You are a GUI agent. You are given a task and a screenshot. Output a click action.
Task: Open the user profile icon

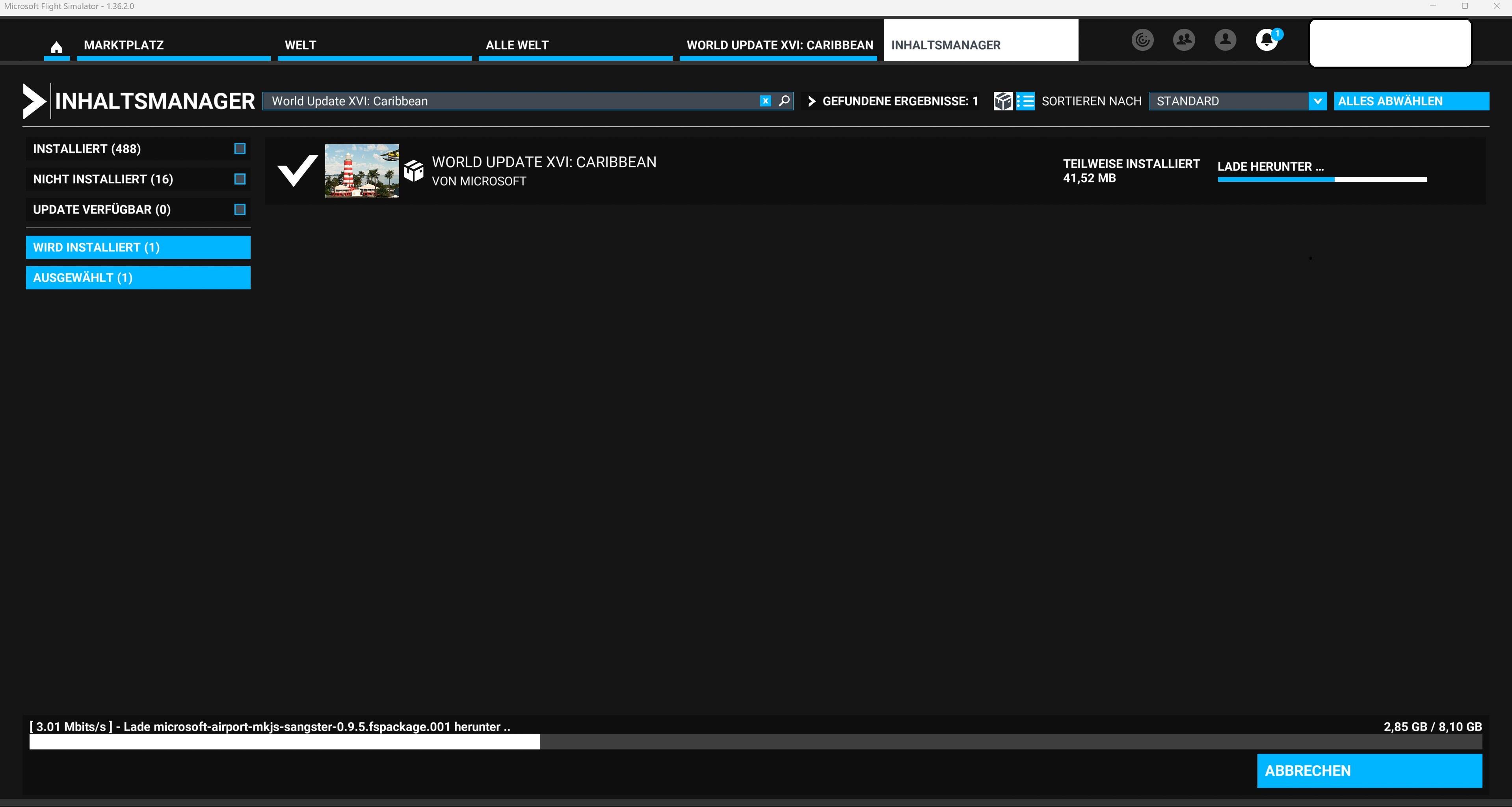[x=1224, y=40]
